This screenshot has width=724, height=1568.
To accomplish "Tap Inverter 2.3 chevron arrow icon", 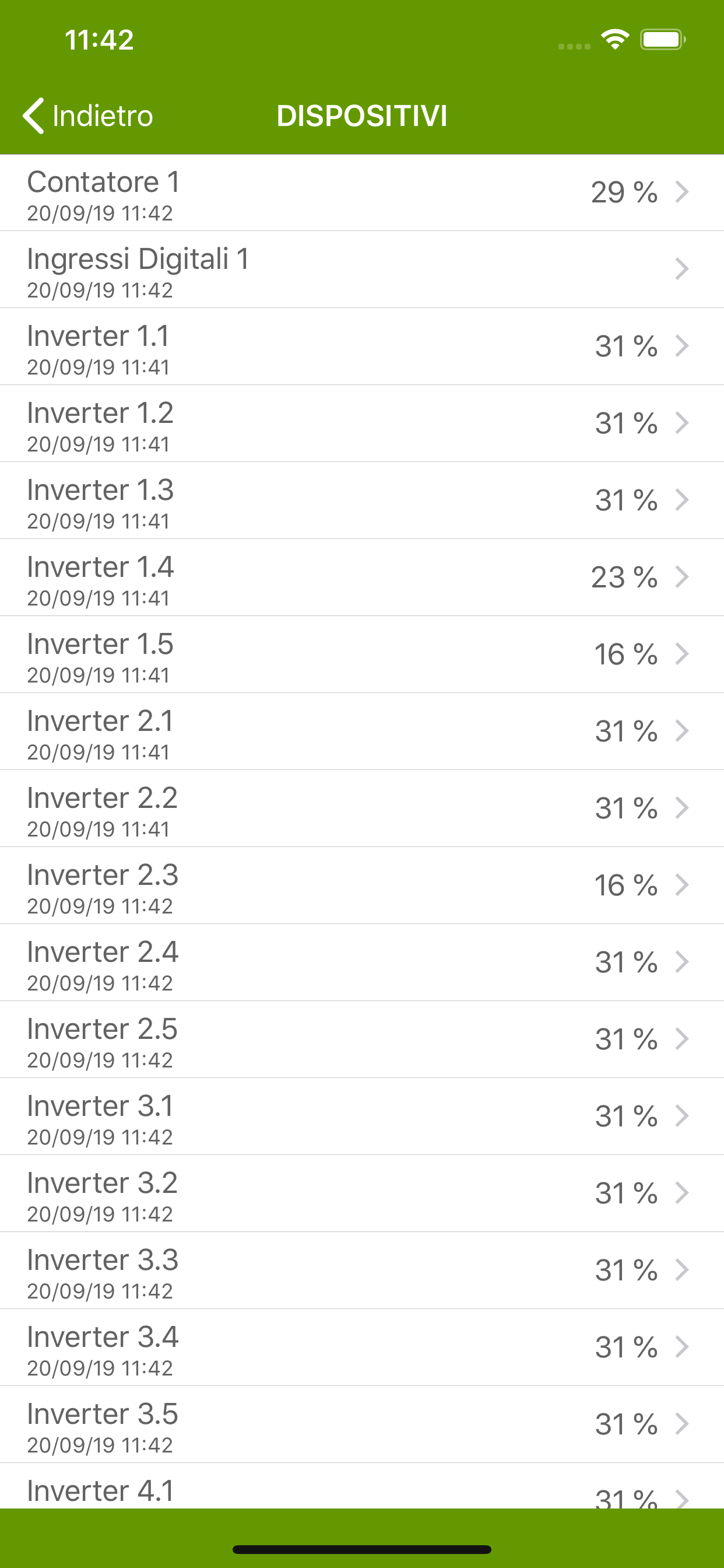I will 682,885.
